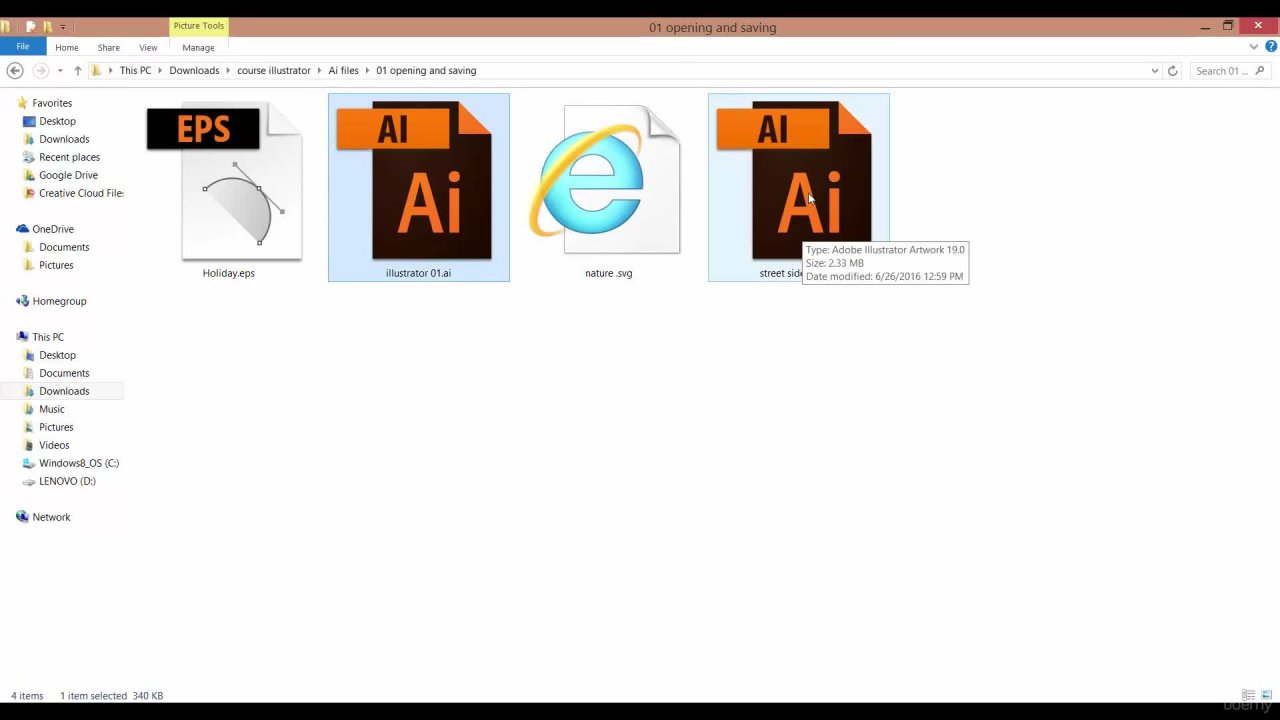Open the recent locations dropdown

[x=60, y=71]
